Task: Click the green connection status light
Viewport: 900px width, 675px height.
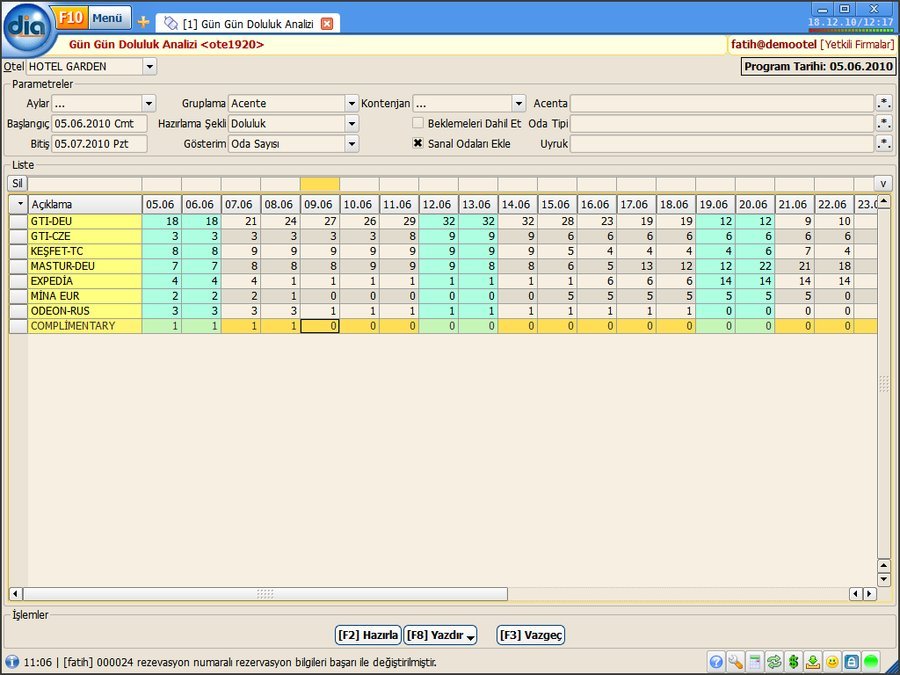Action: [871, 662]
